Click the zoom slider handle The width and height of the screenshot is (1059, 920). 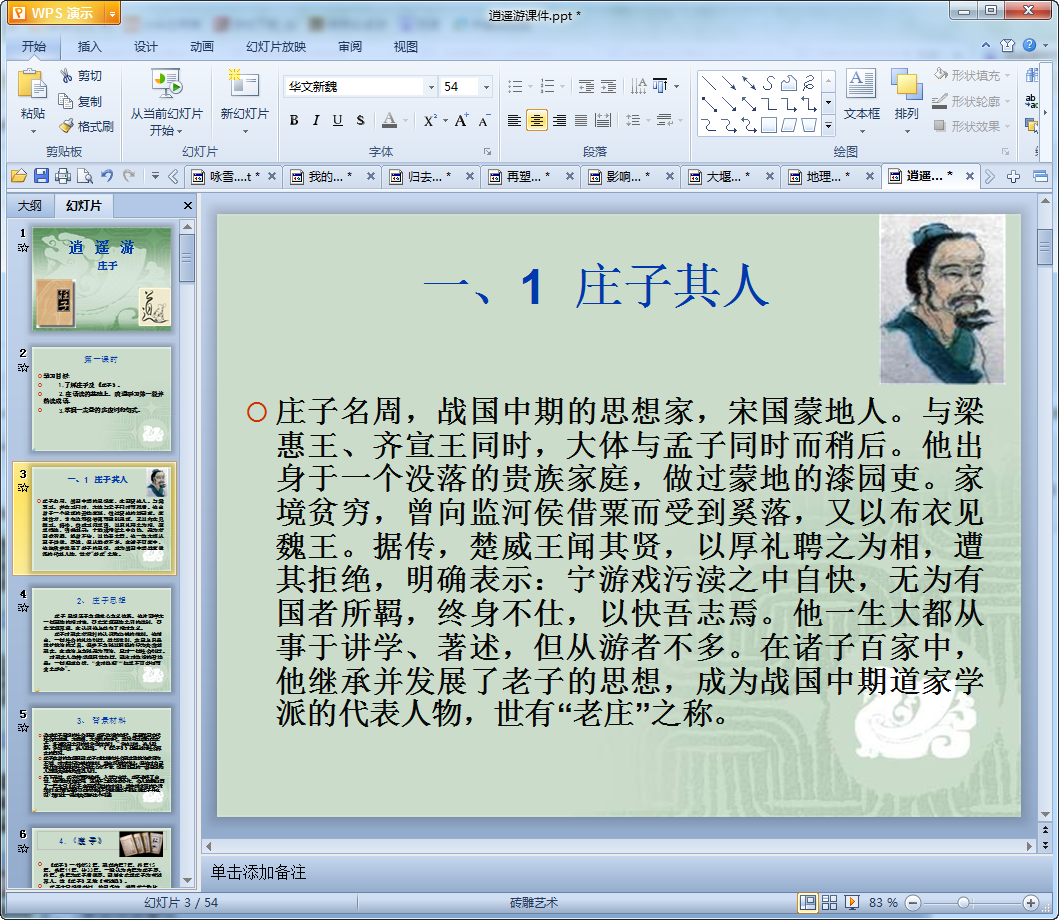coord(963,903)
